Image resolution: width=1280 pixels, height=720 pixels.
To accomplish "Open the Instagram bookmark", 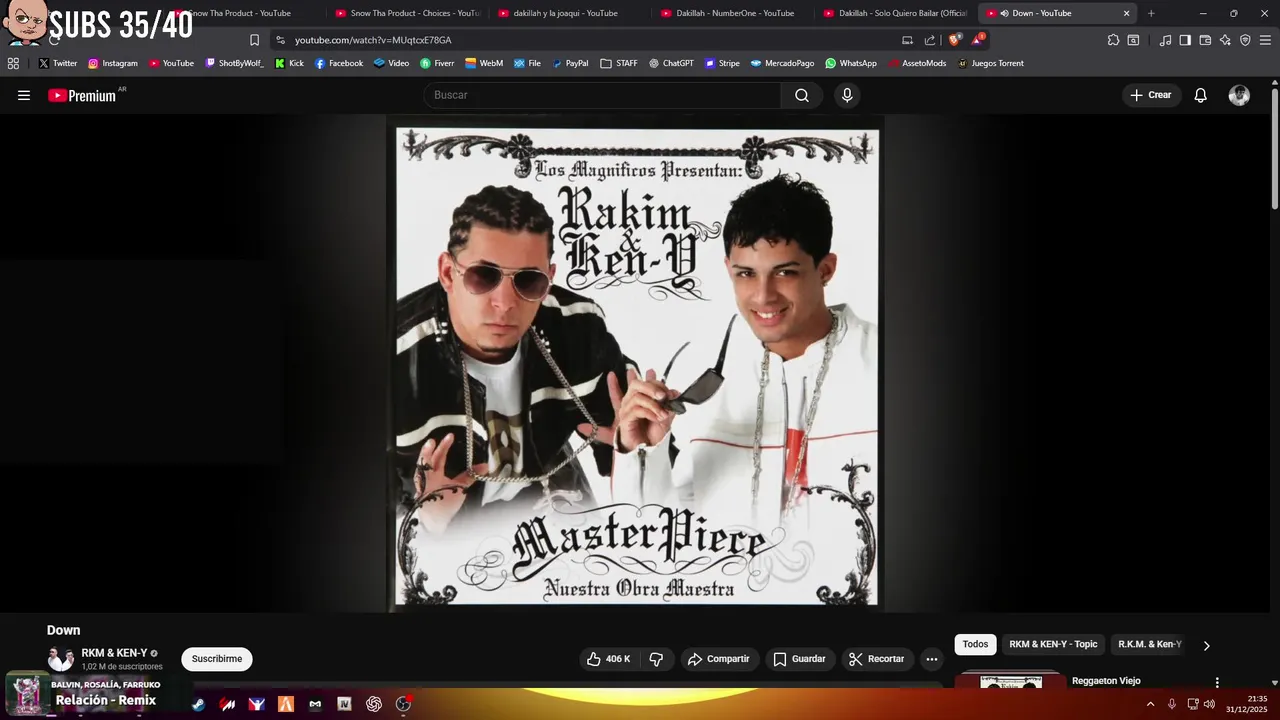I will tap(112, 63).
